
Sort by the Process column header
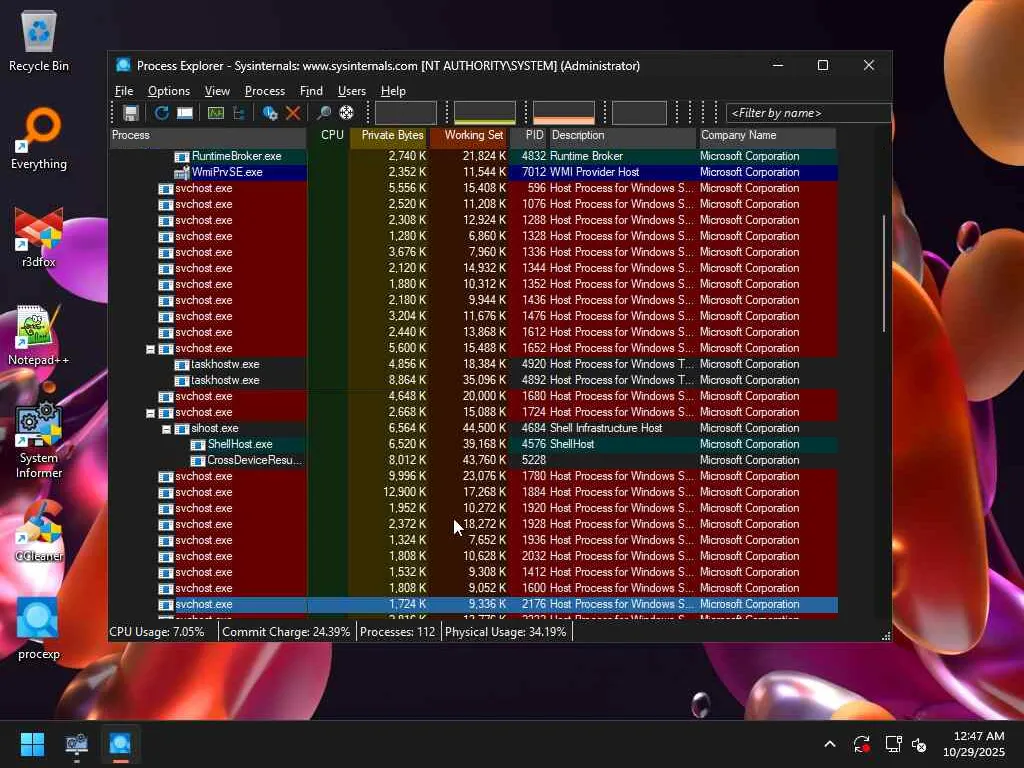pyautogui.click(x=208, y=135)
